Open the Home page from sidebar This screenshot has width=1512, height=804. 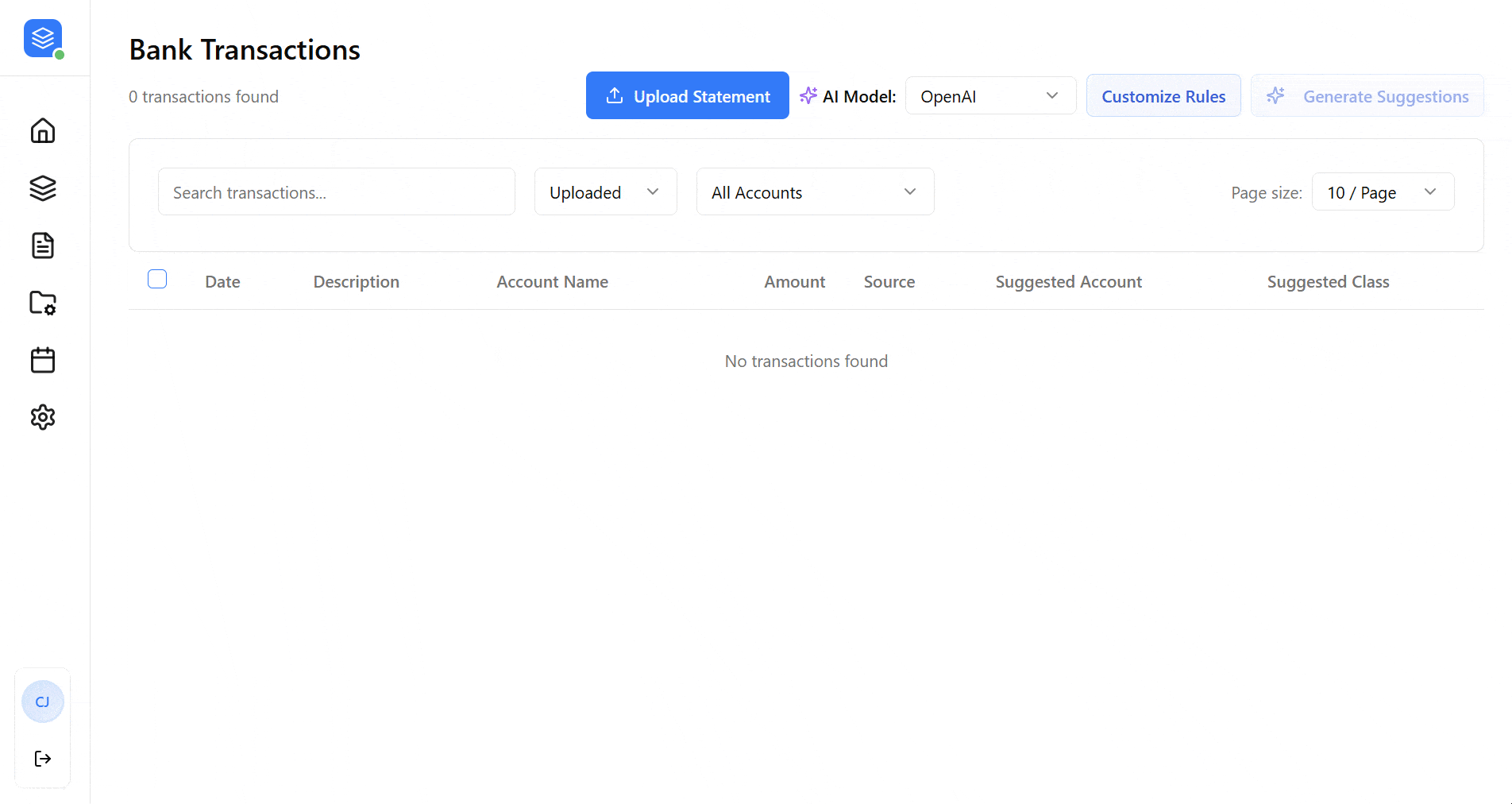[x=43, y=130]
